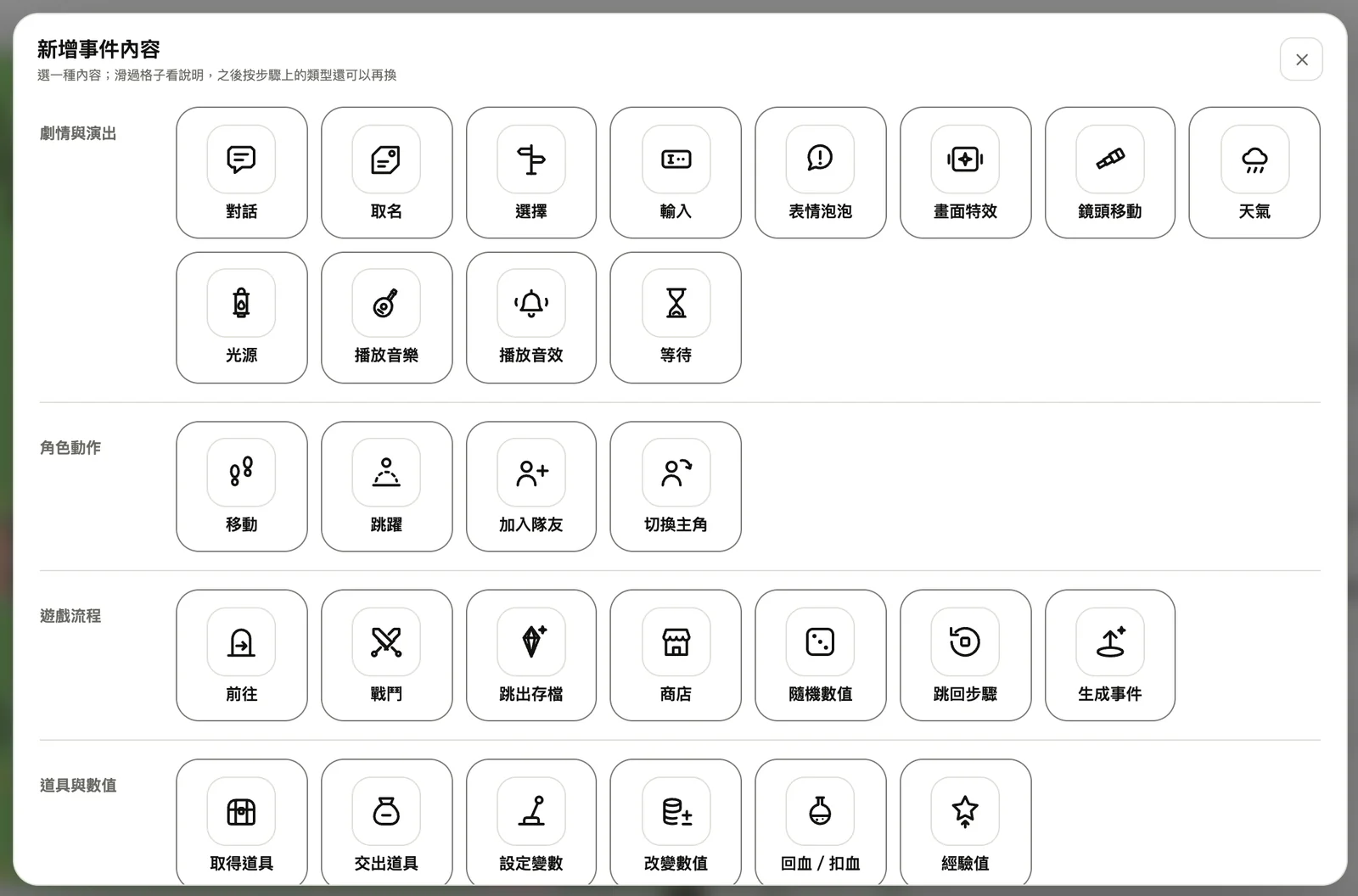Select the 對話 dialogue event tile
This screenshot has width=1358, height=896.
[x=242, y=173]
